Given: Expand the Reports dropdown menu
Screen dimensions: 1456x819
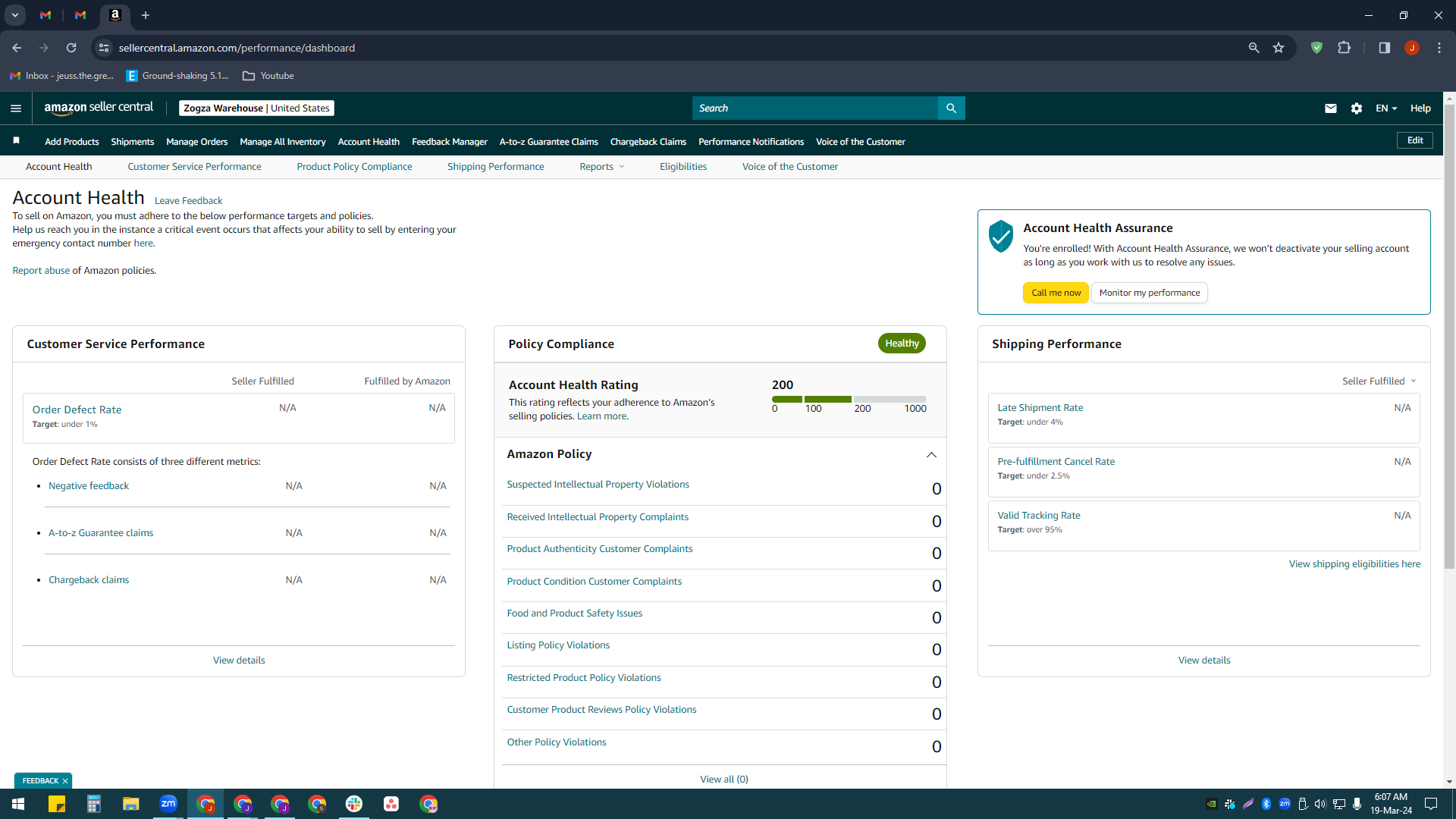Looking at the screenshot, I should click(602, 167).
